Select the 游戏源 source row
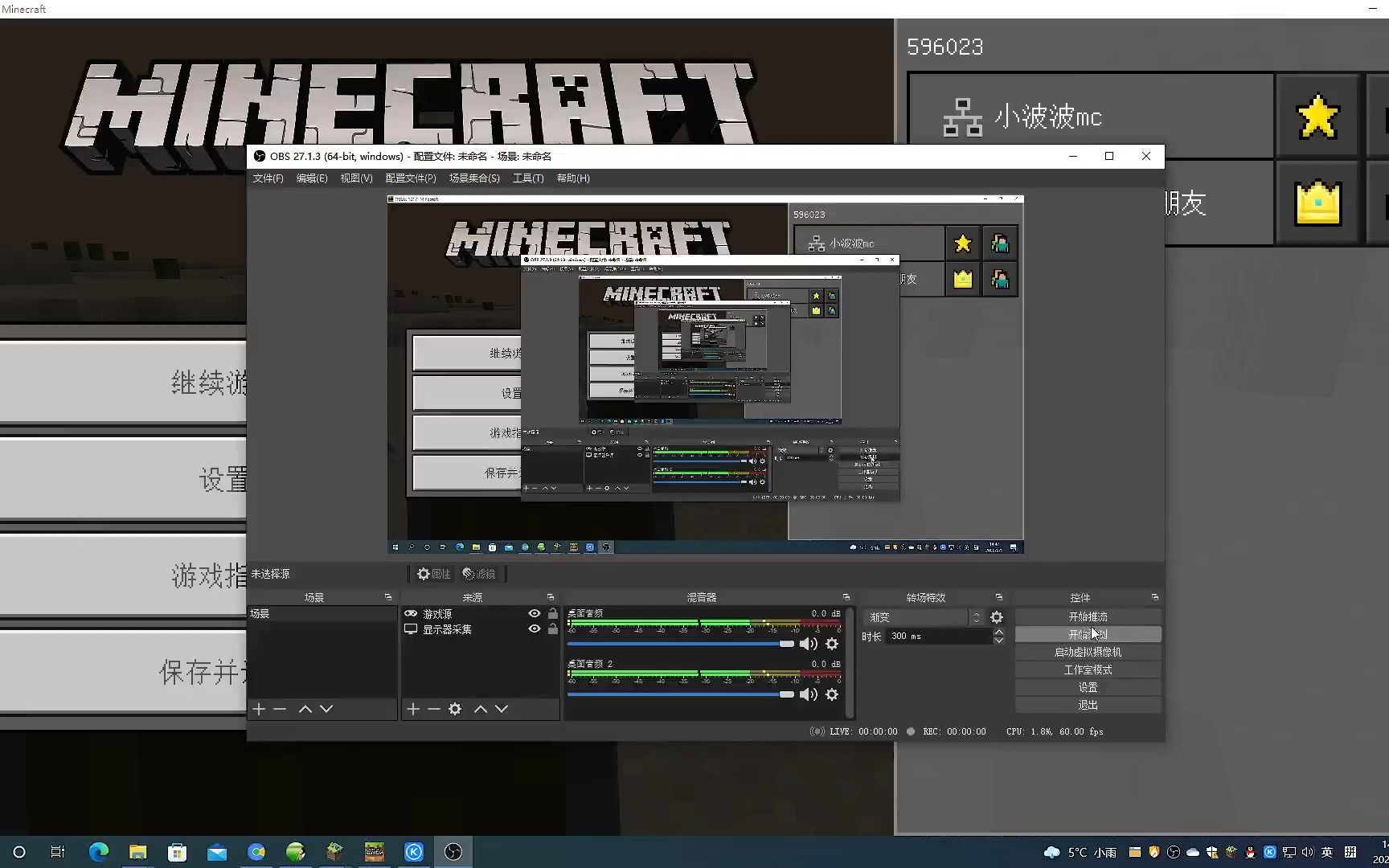Viewport: 1389px width, 868px height. click(481, 613)
